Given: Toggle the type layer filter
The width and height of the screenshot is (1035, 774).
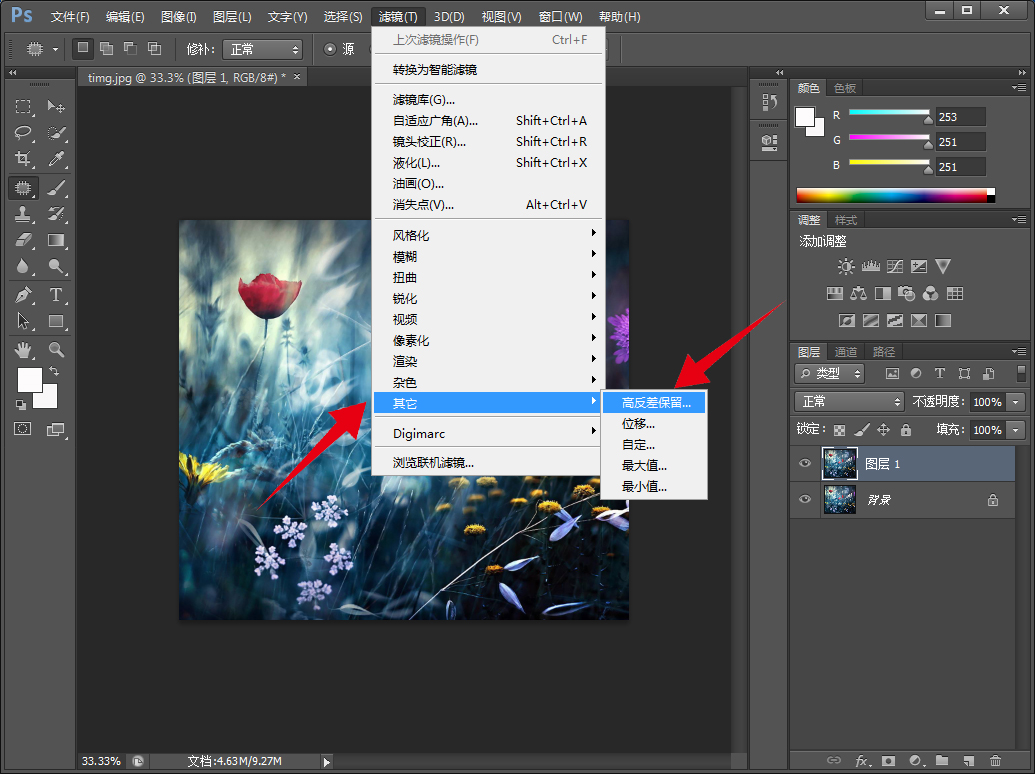Looking at the screenshot, I should (940, 374).
